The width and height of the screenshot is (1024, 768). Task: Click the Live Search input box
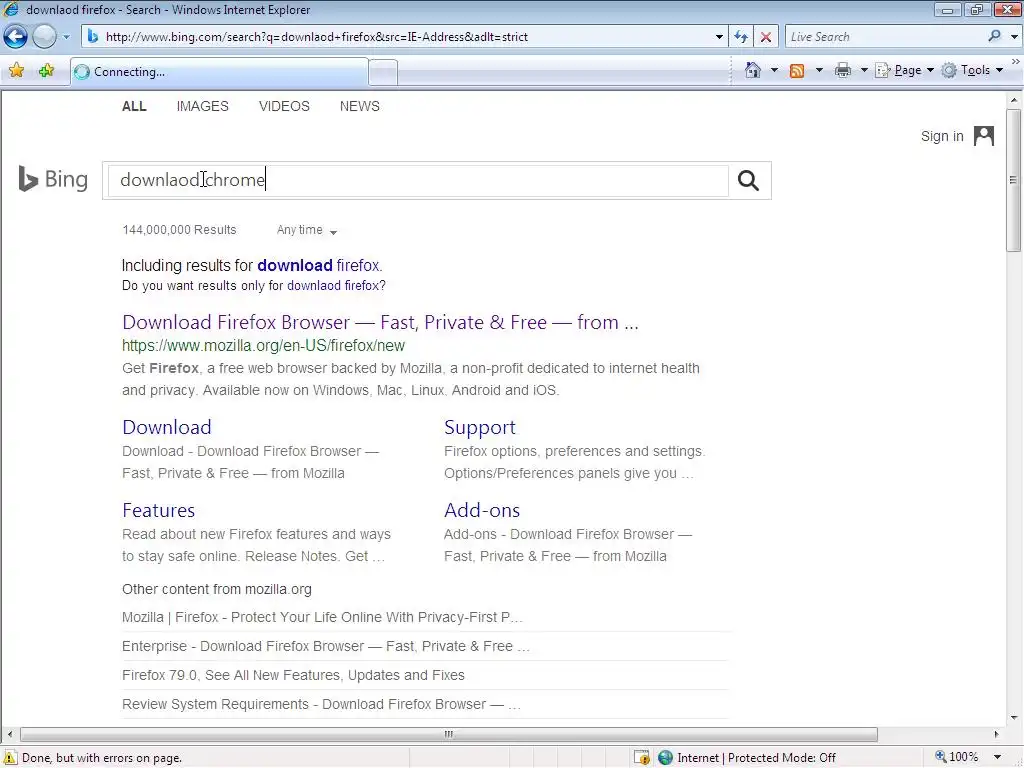885,37
